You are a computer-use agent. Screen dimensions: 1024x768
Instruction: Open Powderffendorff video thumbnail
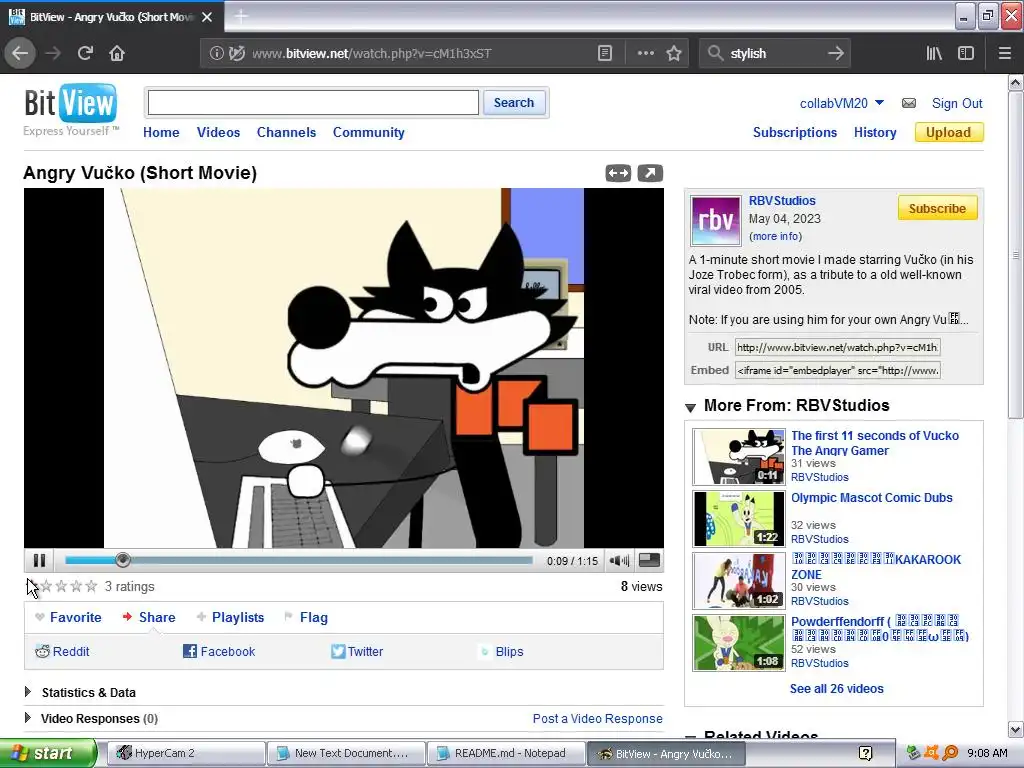point(739,643)
